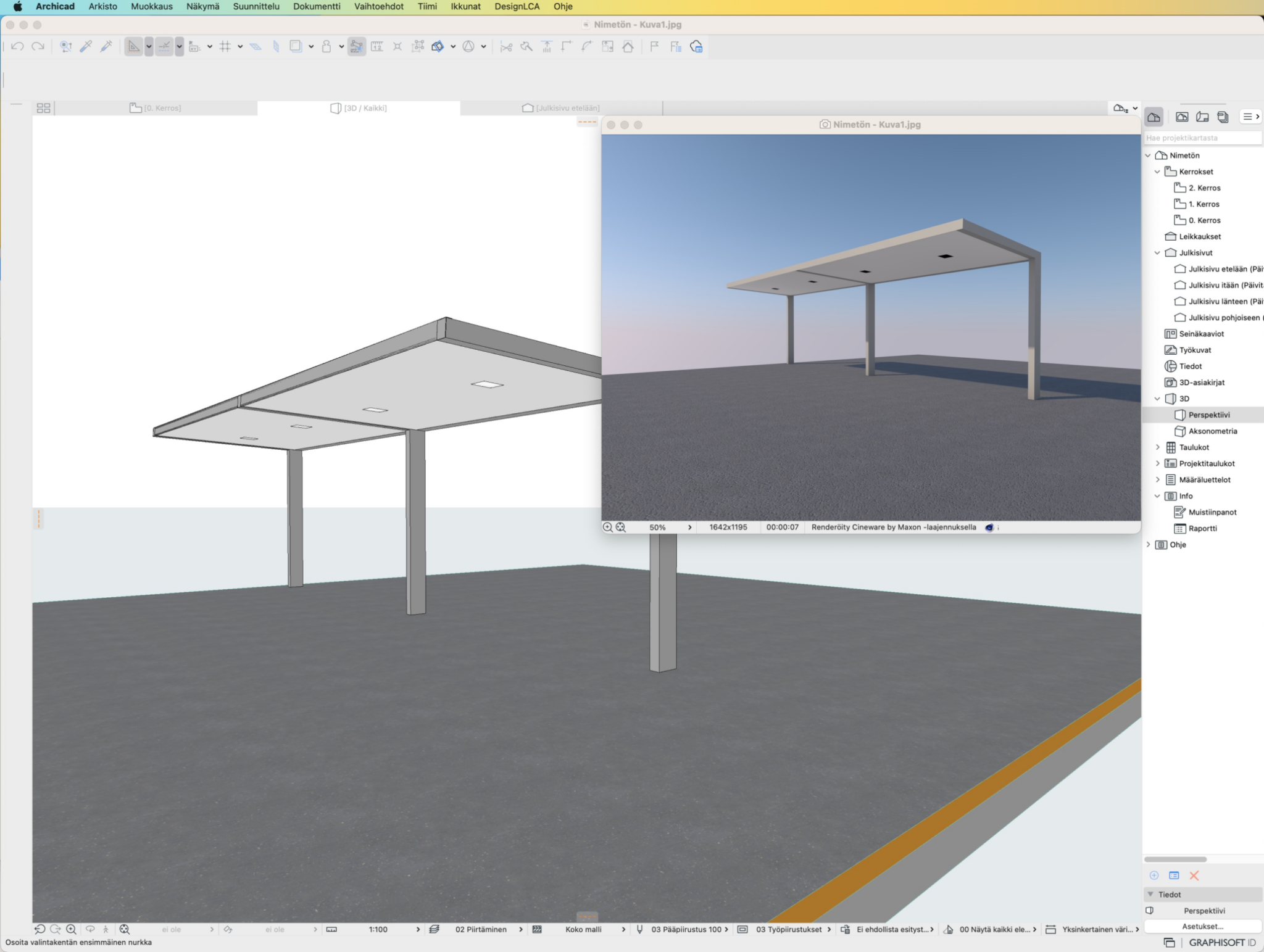Click the house-shaped icon in the toolbar
The height and width of the screenshot is (952, 1264).
point(628,46)
